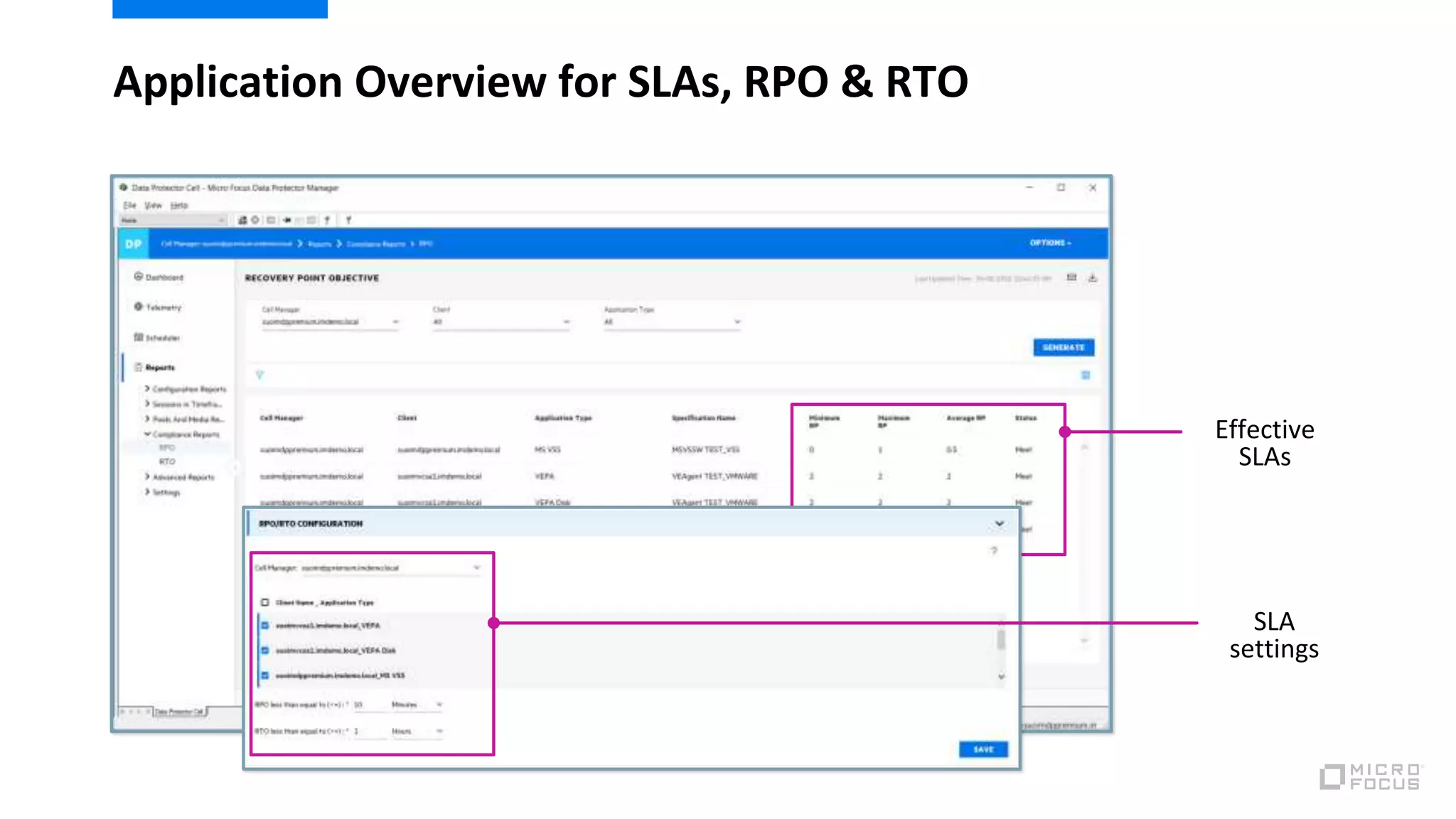1456x819 pixels.
Task: Open the OPTIONS menu in blue header
Action: [x=1050, y=243]
